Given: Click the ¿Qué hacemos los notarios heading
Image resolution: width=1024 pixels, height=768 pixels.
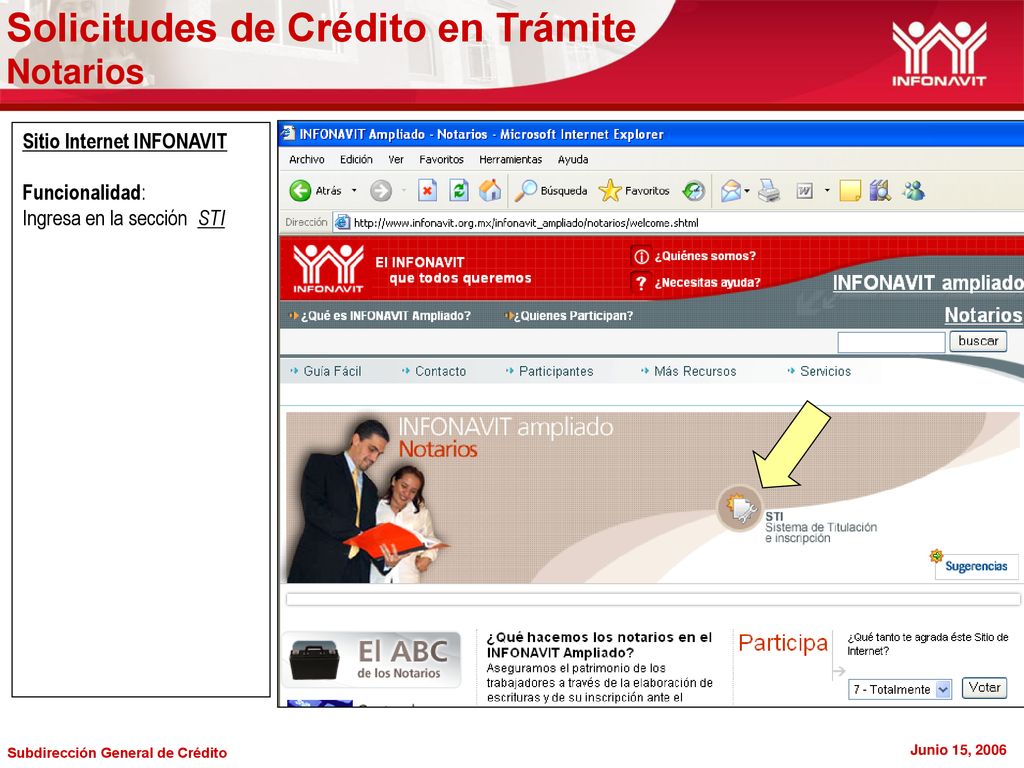Looking at the screenshot, I should coord(599,645).
